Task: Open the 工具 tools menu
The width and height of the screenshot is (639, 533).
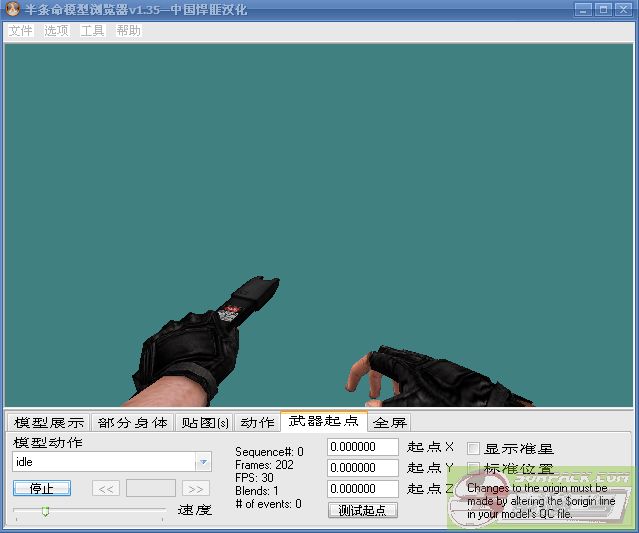Action: tap(92, 31)
